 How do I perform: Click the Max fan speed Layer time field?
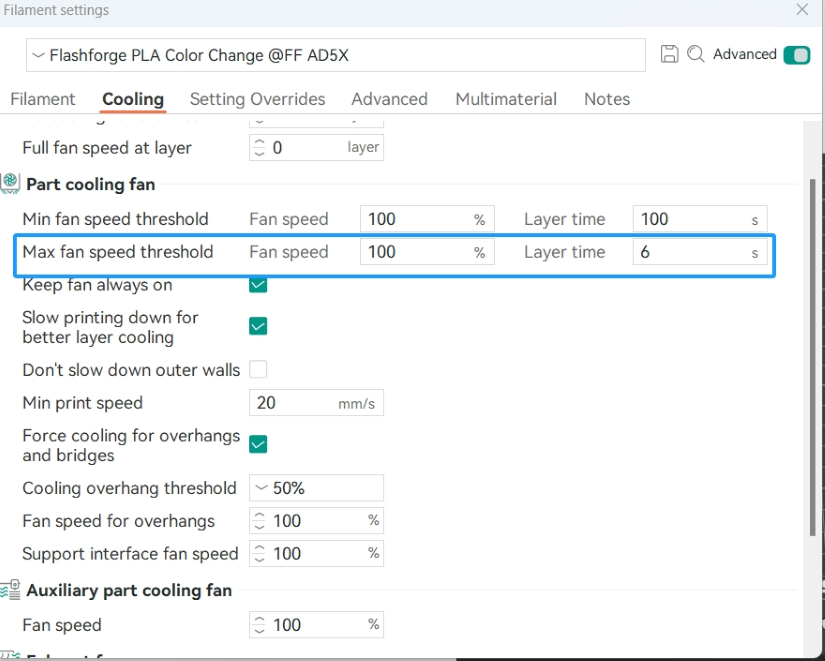click(x=690, y=252)
